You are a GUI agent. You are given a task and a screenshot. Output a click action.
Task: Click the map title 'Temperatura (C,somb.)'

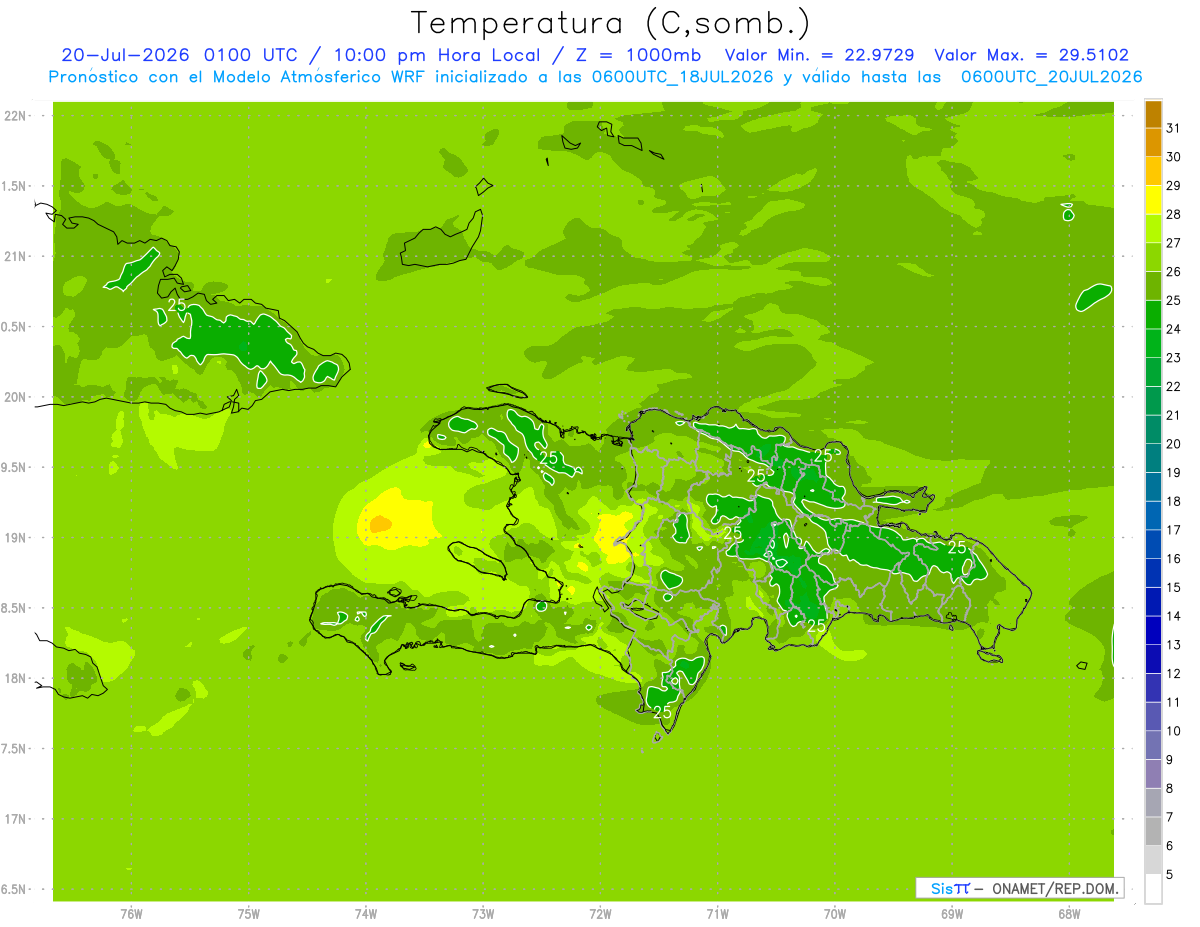[x=611, y=22]
